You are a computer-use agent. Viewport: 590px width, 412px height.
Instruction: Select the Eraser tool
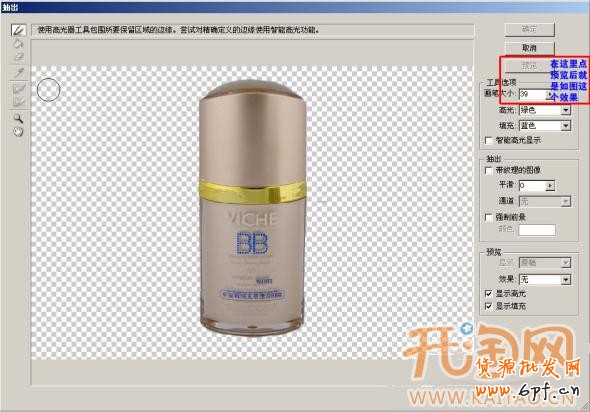pos(18,57)
